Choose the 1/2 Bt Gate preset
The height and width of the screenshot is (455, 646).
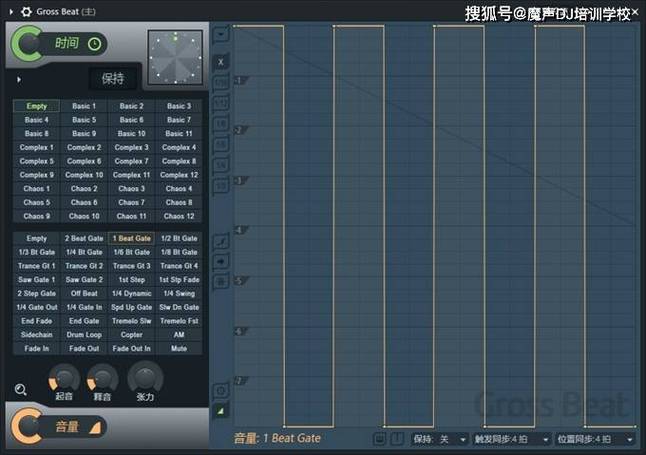click(x=179, y=238)
